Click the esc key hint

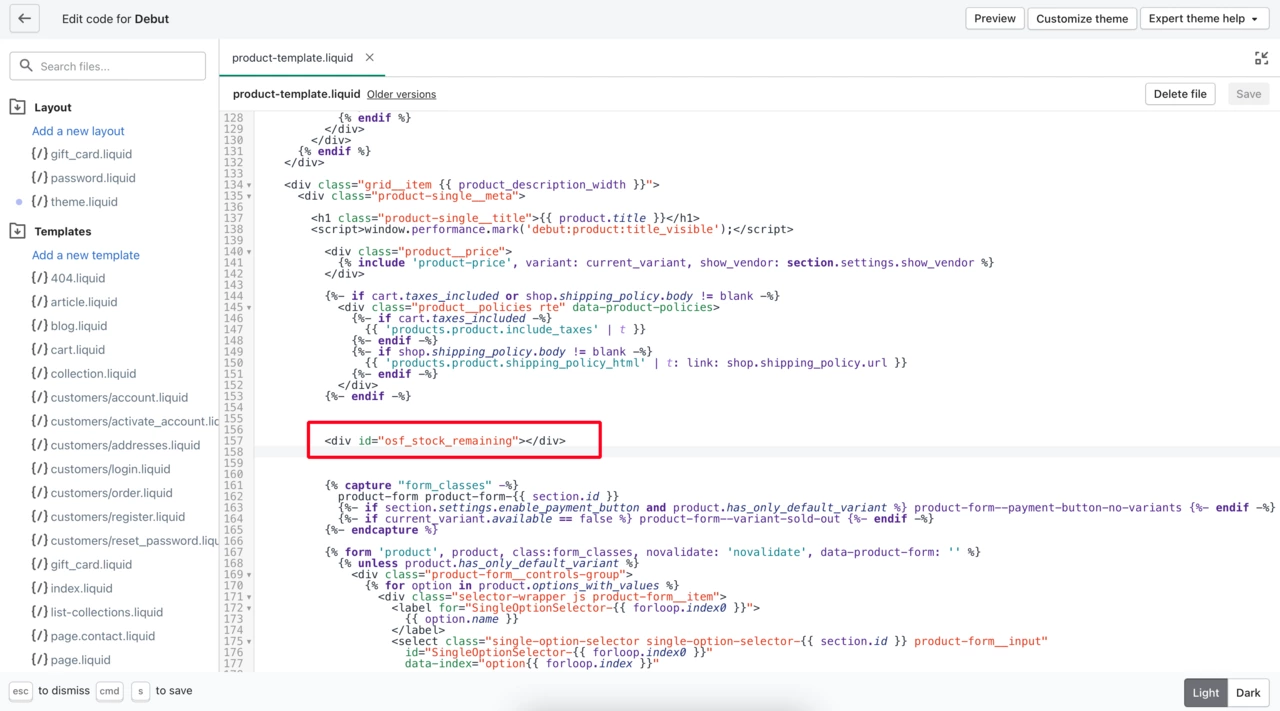click(x=20, y=691)
